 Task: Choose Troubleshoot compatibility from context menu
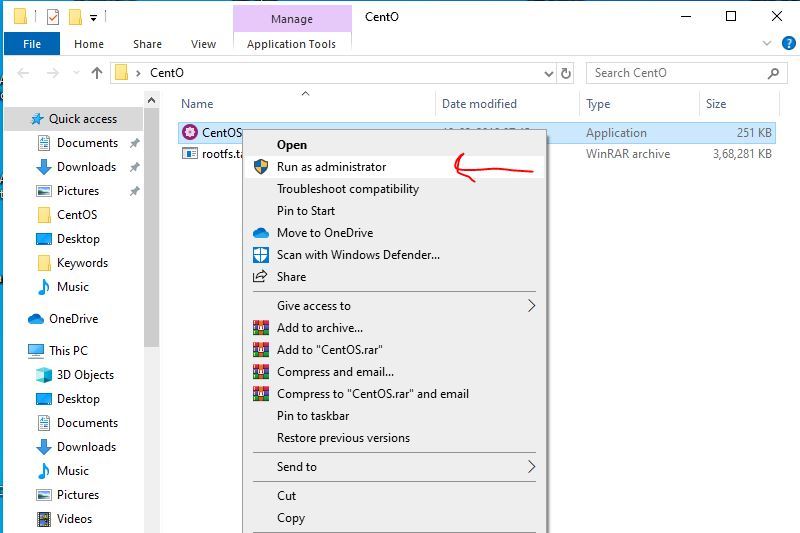(347, 189)
